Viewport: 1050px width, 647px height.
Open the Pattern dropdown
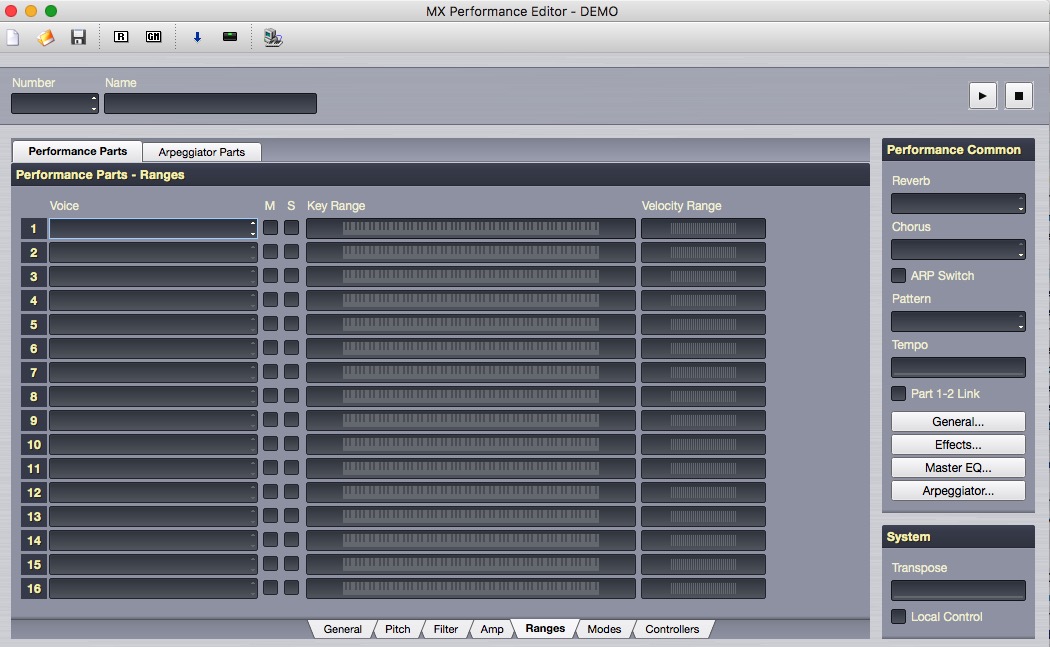point(958,321)
